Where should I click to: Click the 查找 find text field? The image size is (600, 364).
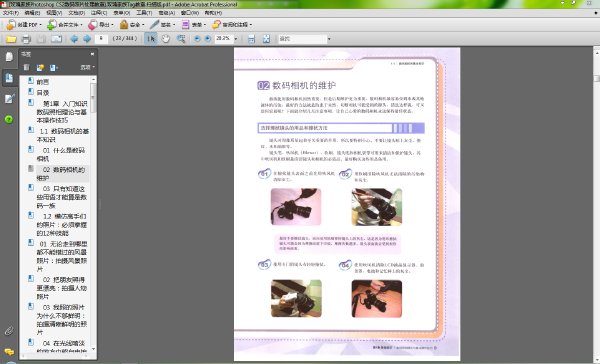coord(302,39)
